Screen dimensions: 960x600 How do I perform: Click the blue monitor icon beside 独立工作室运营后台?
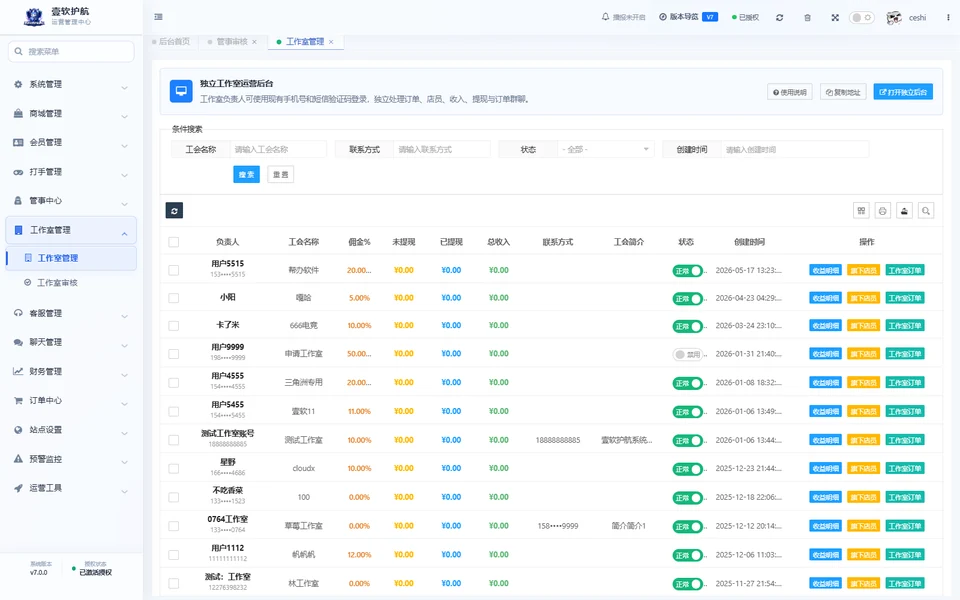[181, 91]
